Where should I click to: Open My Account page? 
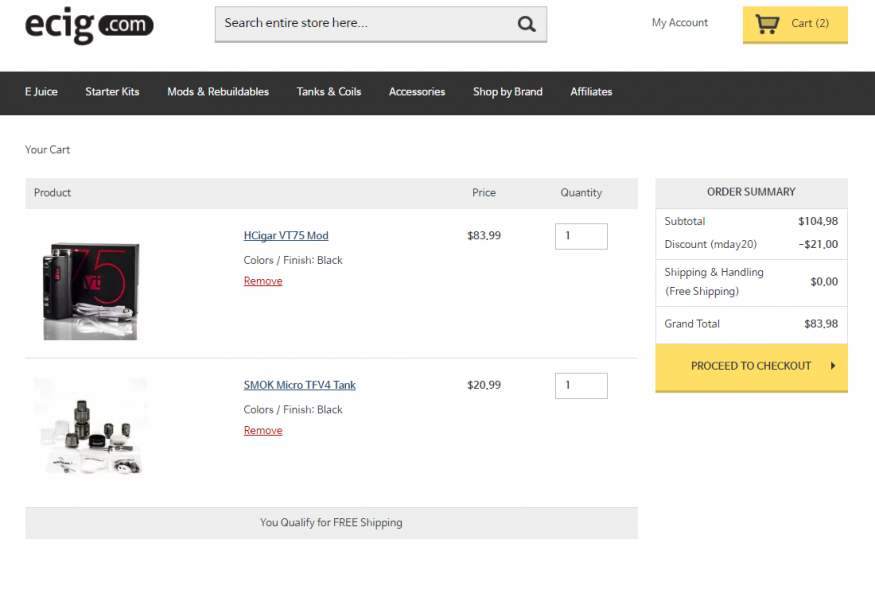679,23
